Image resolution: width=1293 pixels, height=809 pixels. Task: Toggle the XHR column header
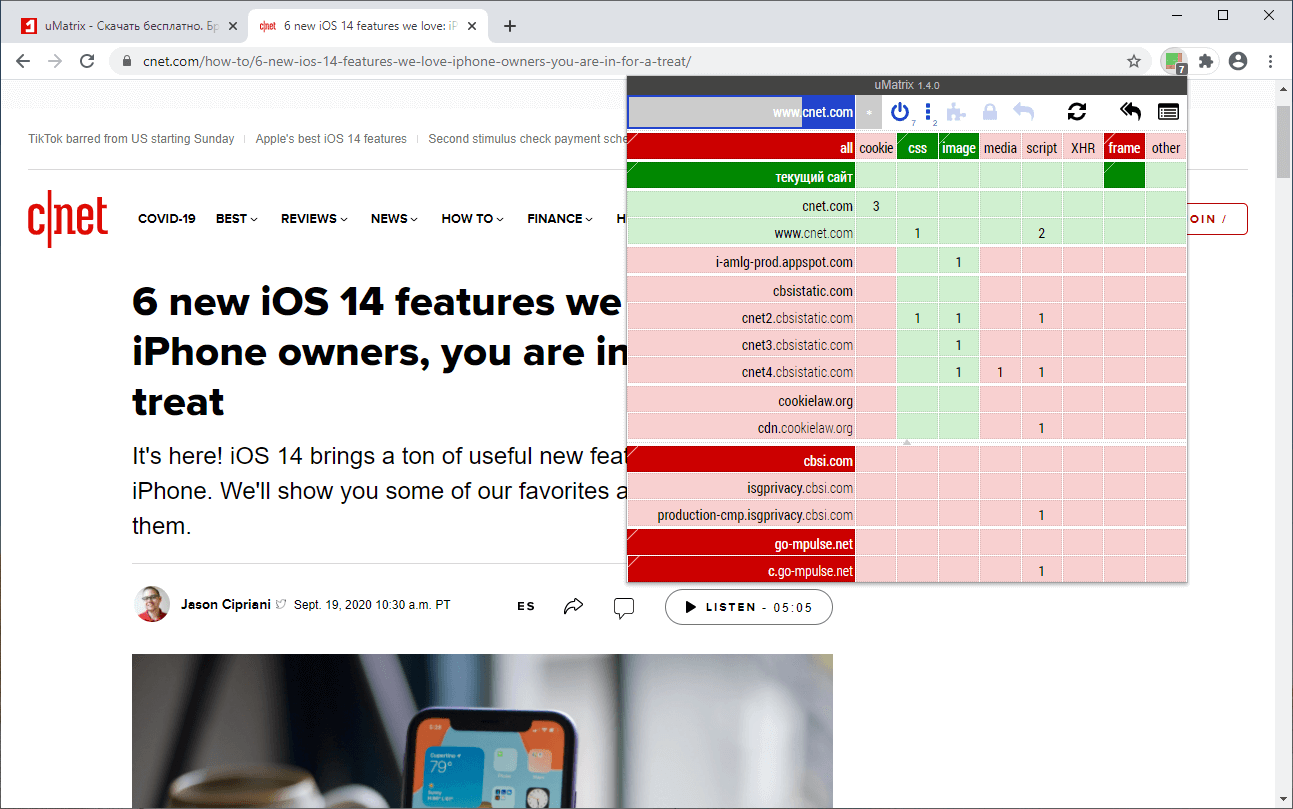tap(1083, 147)
